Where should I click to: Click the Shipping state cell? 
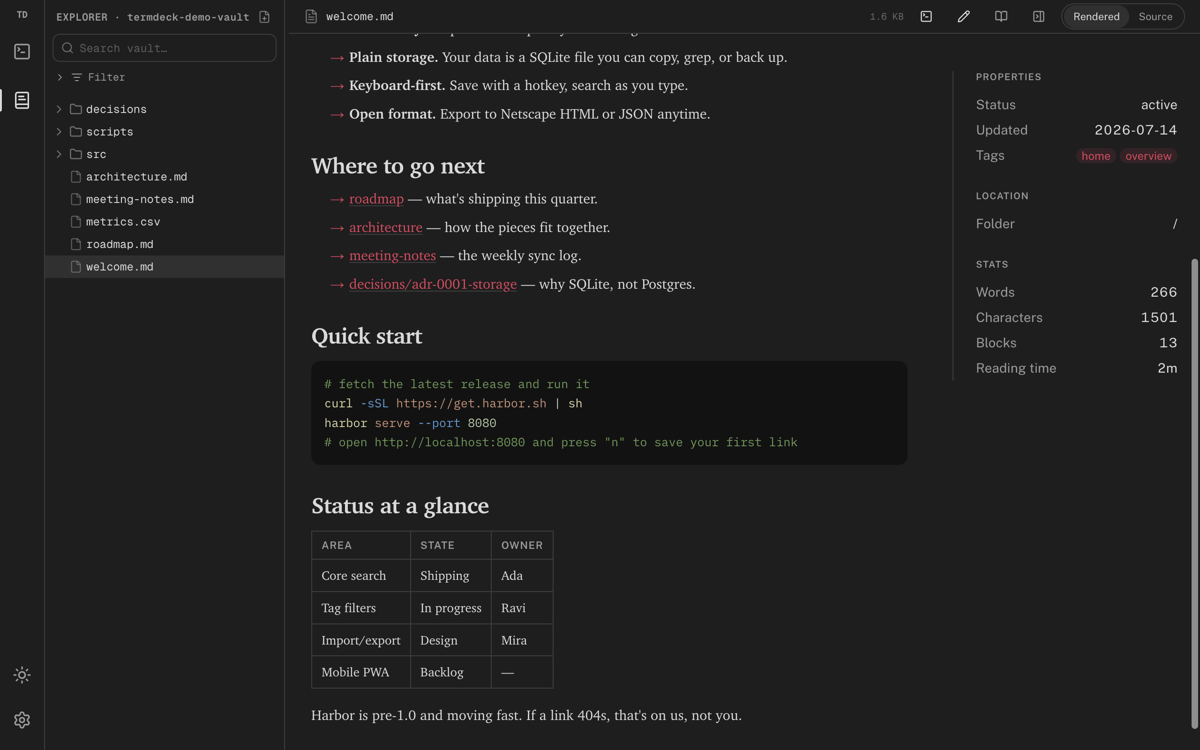(451, 576)
